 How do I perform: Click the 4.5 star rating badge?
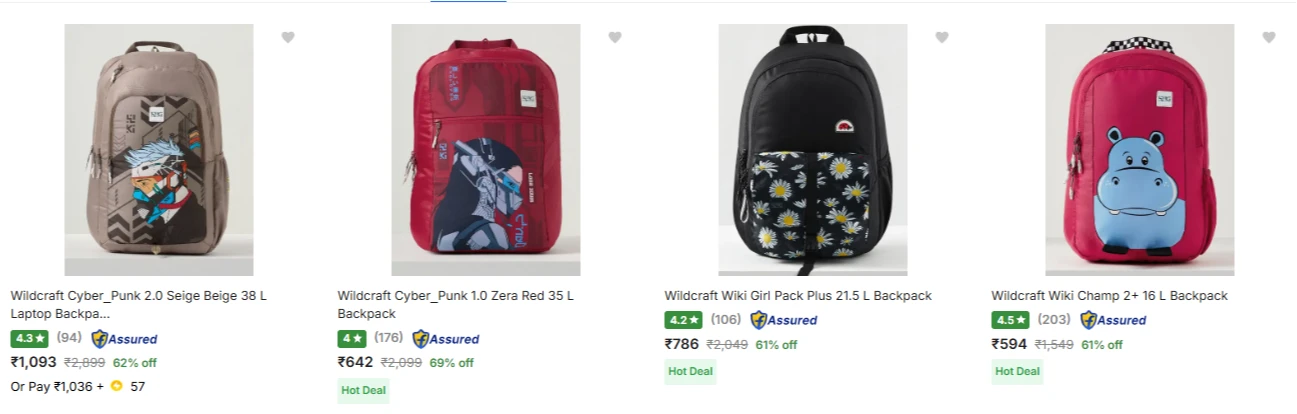(x=1010, y=321)
